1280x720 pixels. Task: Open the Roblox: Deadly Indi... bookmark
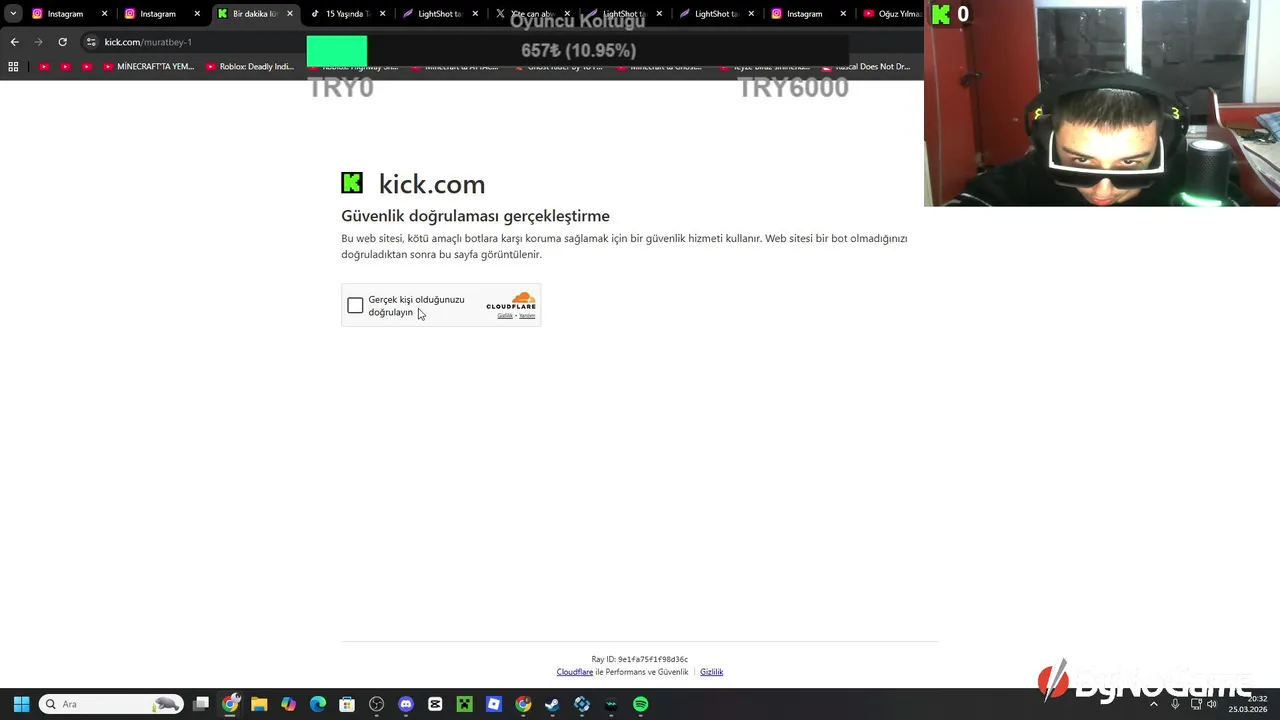coord(250,67)
